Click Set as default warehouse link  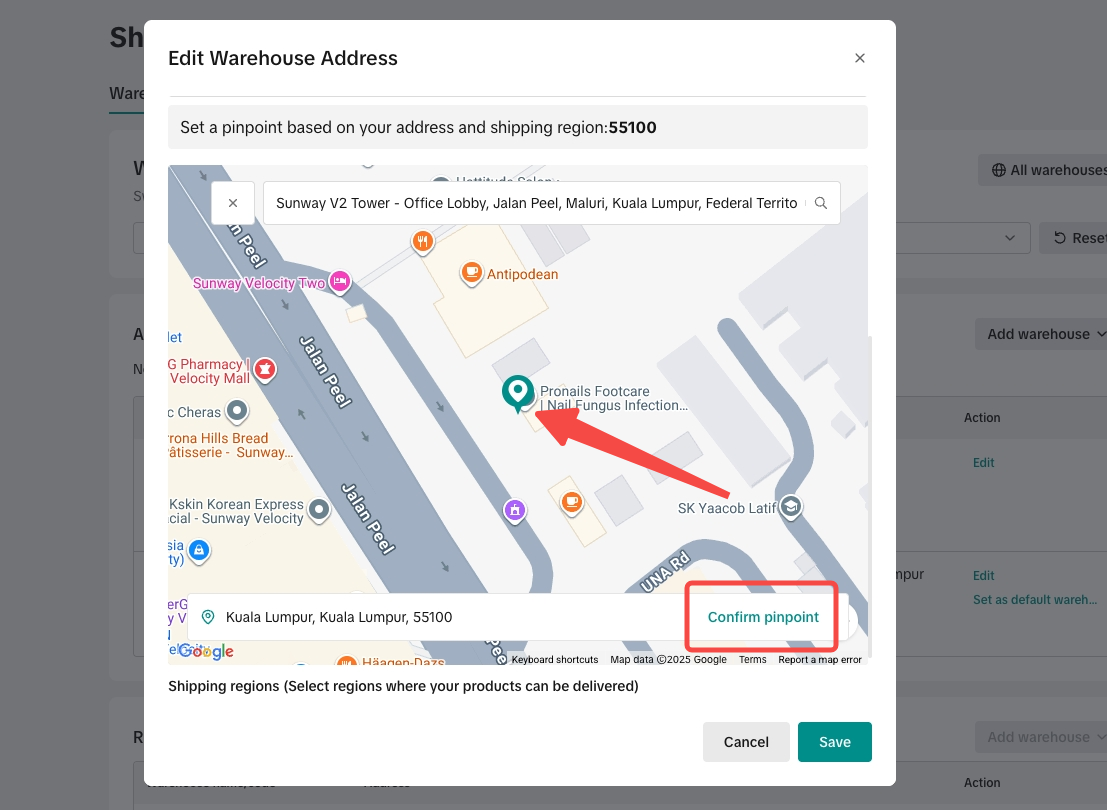click(1035, 600)
